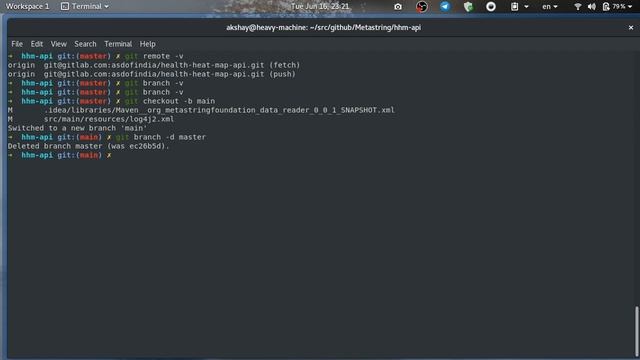Open the Terminal menu in menu bar
The height and width of the screenshot is (360, 640).
click(x=118, y=44)
